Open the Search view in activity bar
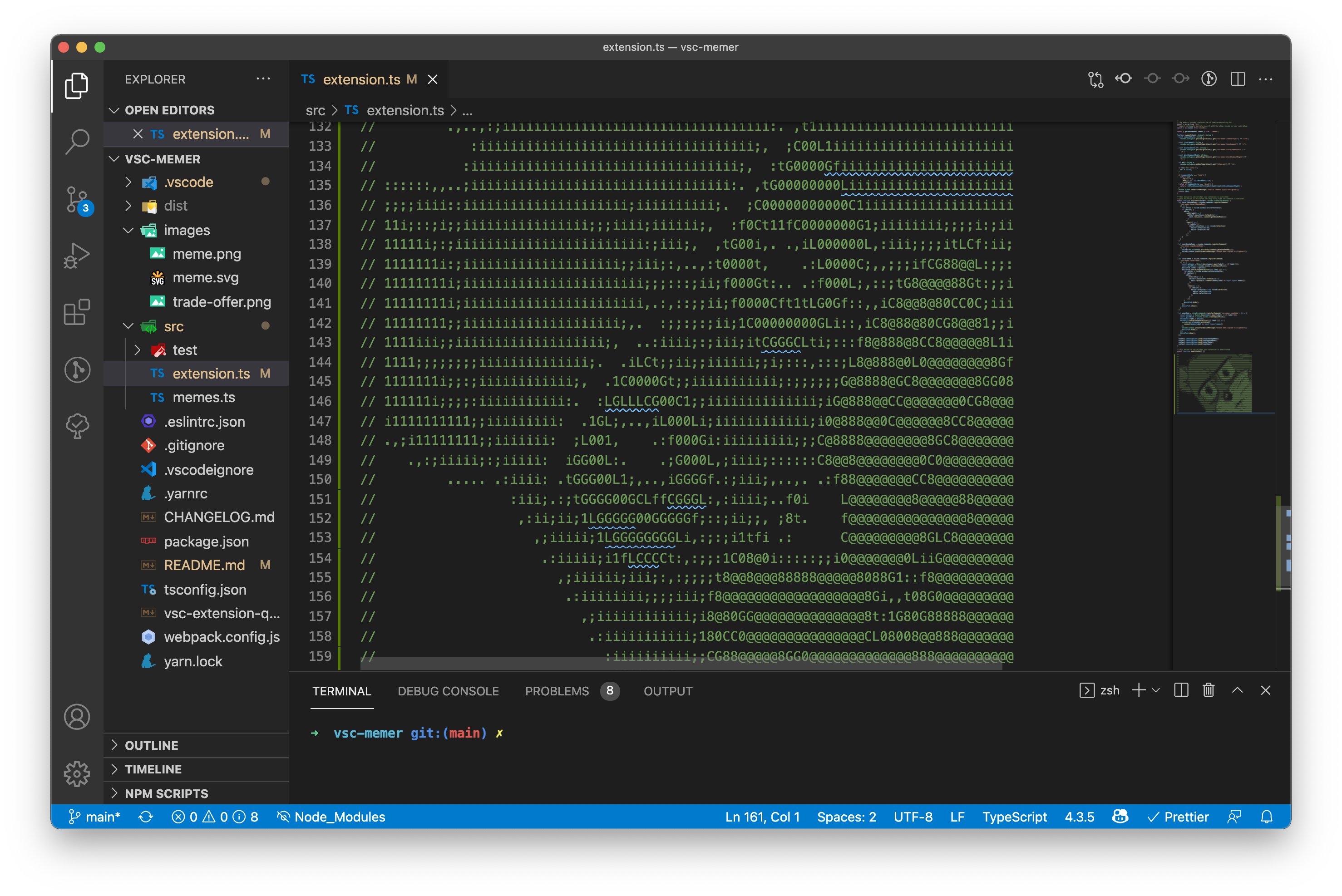The width and height of the screenshot is (1342, 896). pyautogui.click(x=77, y=141)
